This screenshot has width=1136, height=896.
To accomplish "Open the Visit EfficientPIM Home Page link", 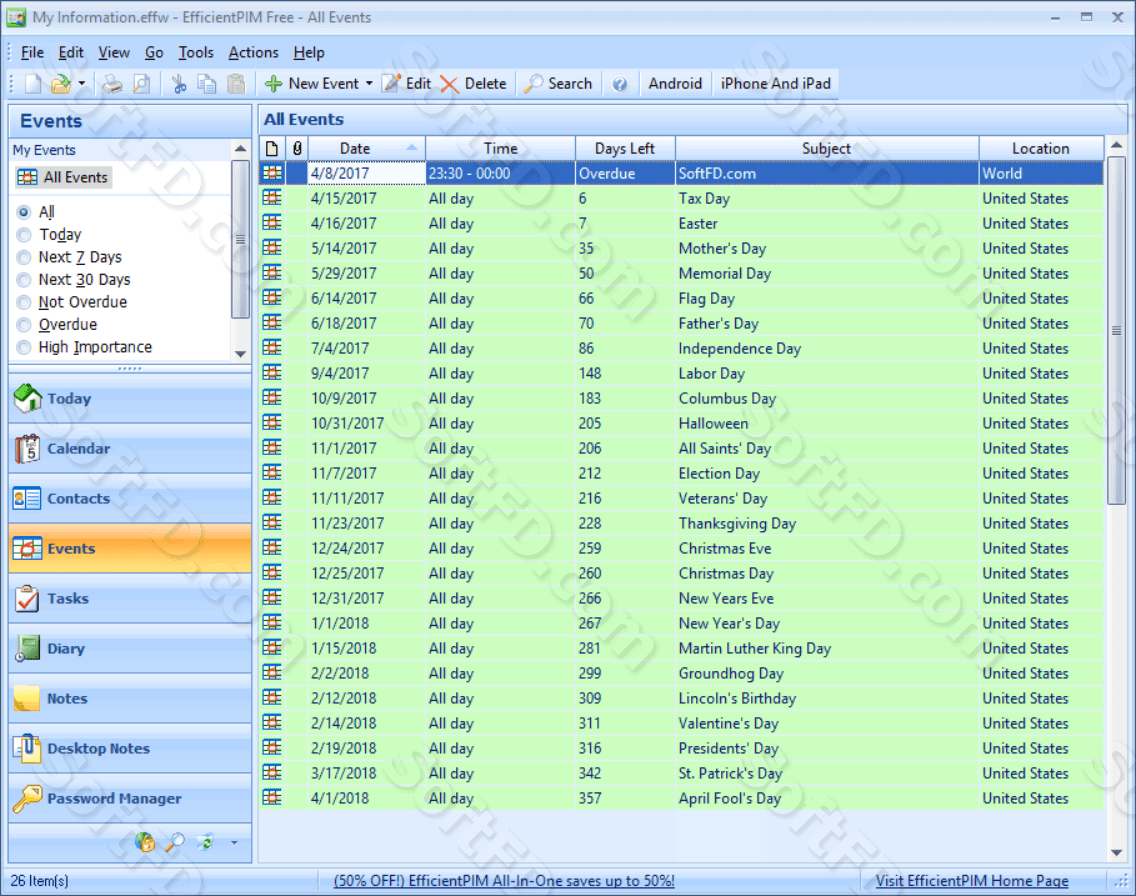I will point(972,881).
